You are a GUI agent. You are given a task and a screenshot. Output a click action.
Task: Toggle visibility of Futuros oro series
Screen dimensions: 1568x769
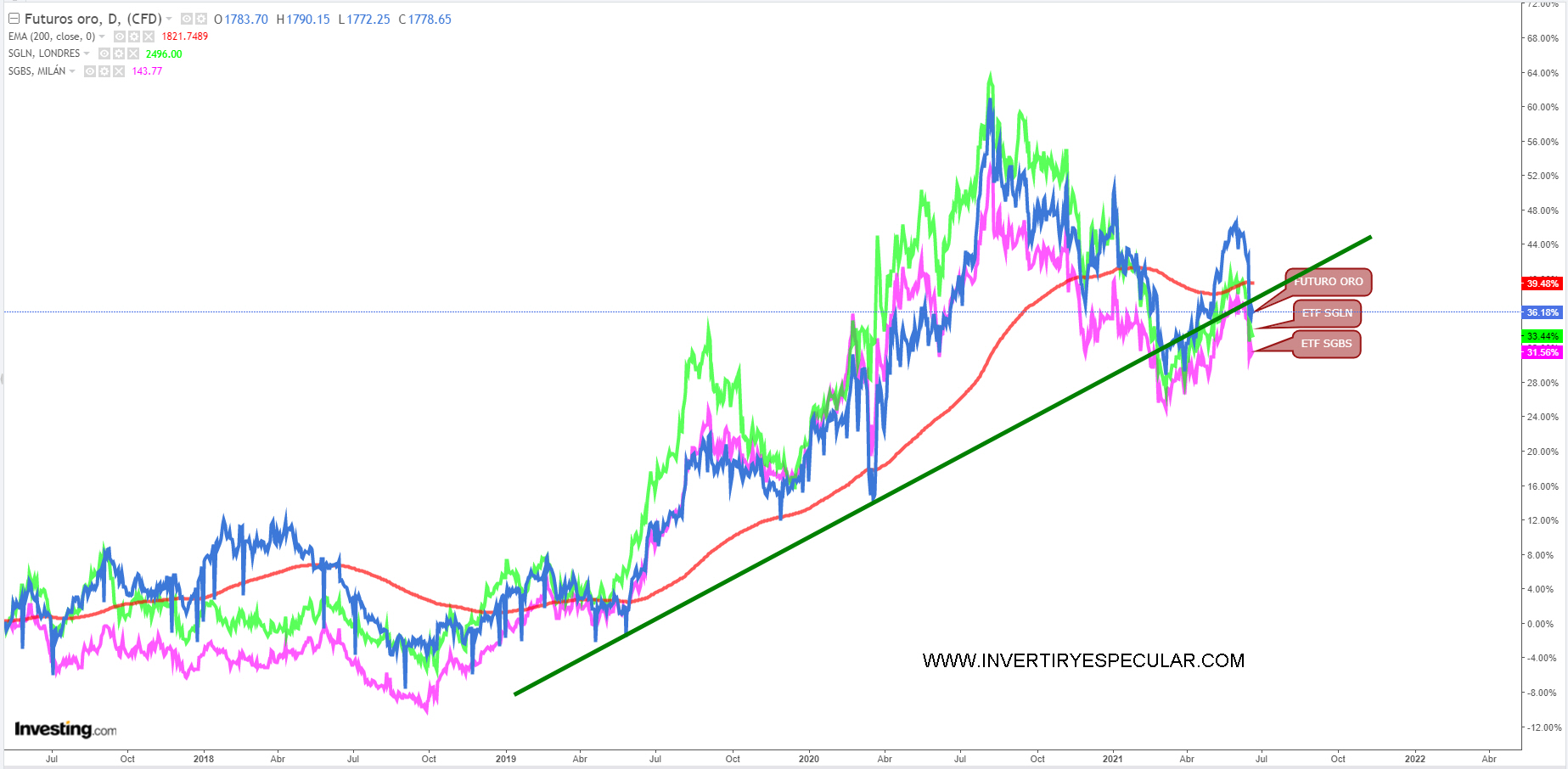coord(187,19)
